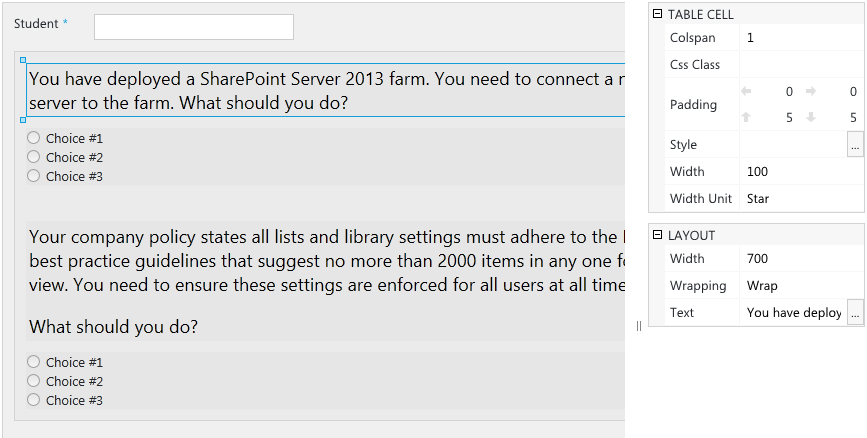The width and height of the screenshot is (867, 438).
Task: Click the left padding arrow icon
Action: coord(746,91)
